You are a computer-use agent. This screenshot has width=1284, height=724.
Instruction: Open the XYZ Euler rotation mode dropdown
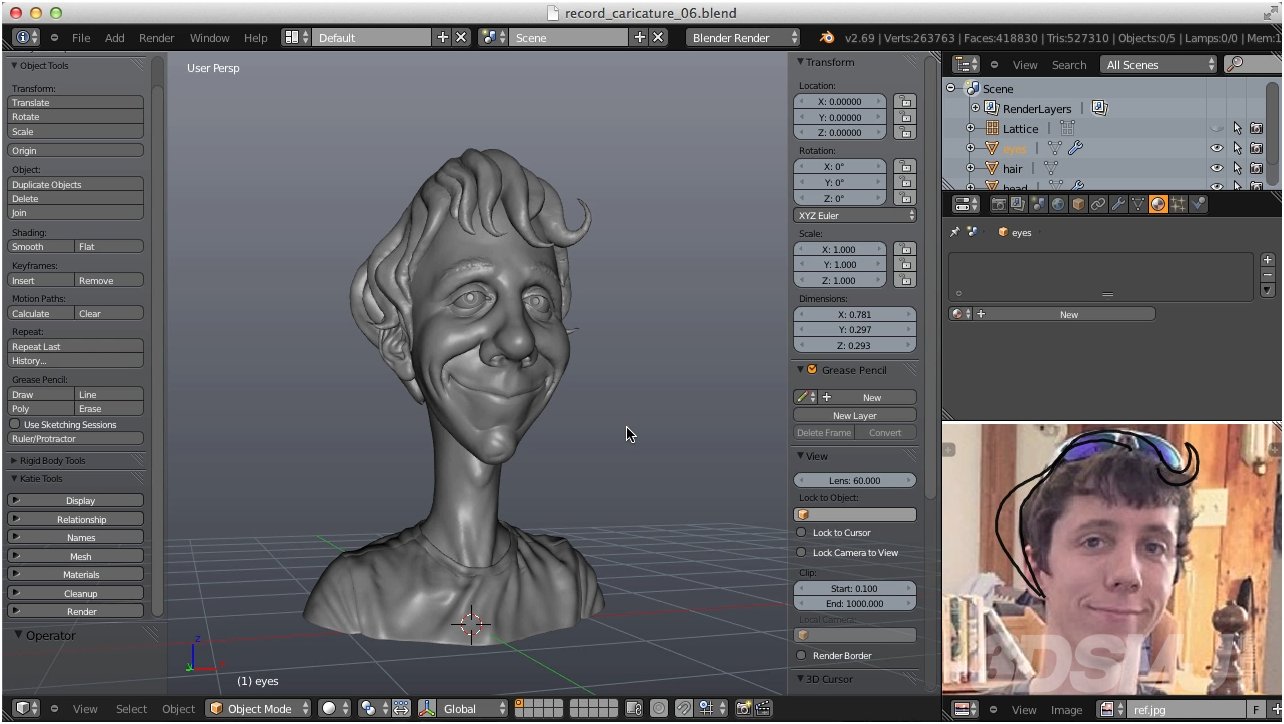[x=855, y=215]
